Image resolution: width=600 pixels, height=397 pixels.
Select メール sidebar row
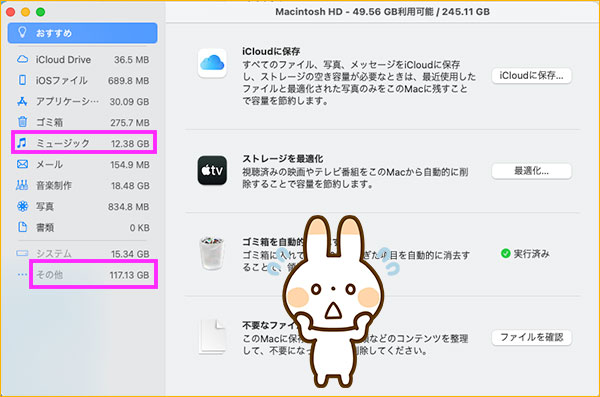tap(82, 165)
